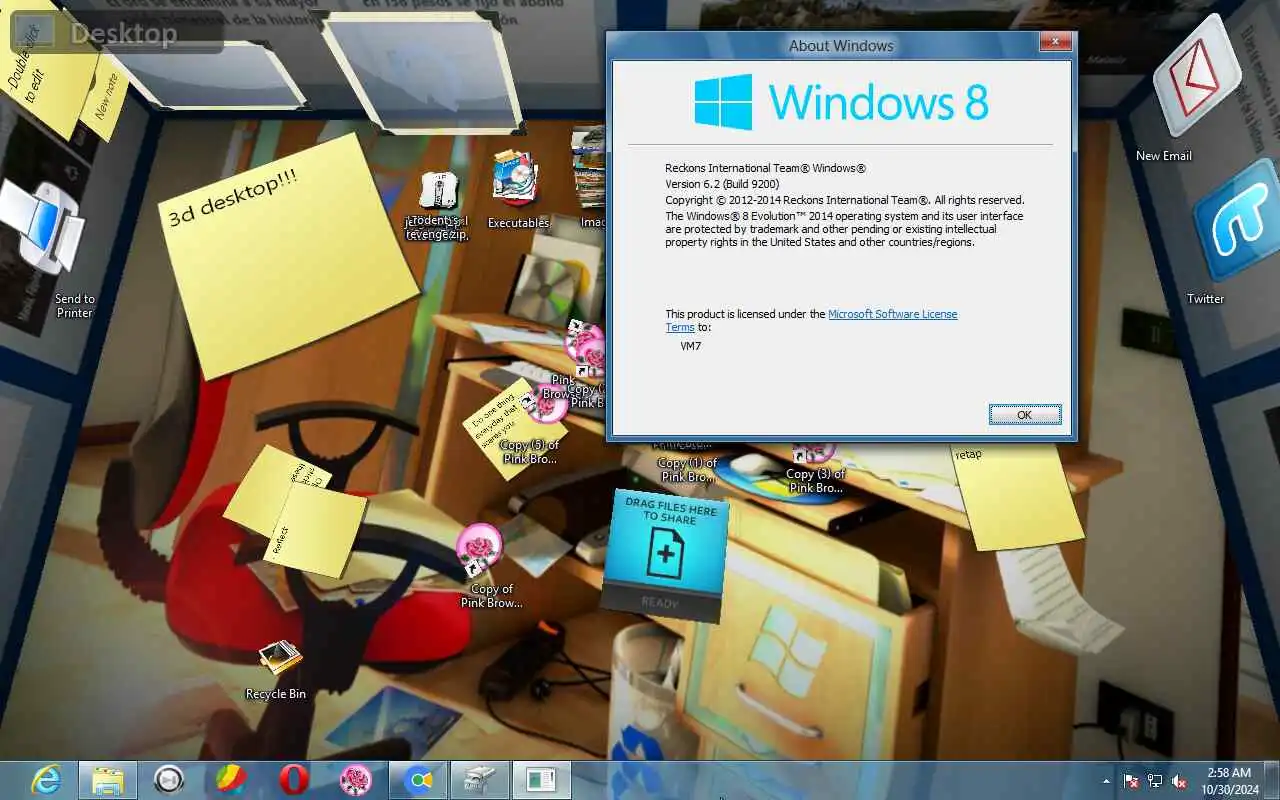
Task: Click the 'Reckons International Team® Windows®' line
Action: (765, 168)
